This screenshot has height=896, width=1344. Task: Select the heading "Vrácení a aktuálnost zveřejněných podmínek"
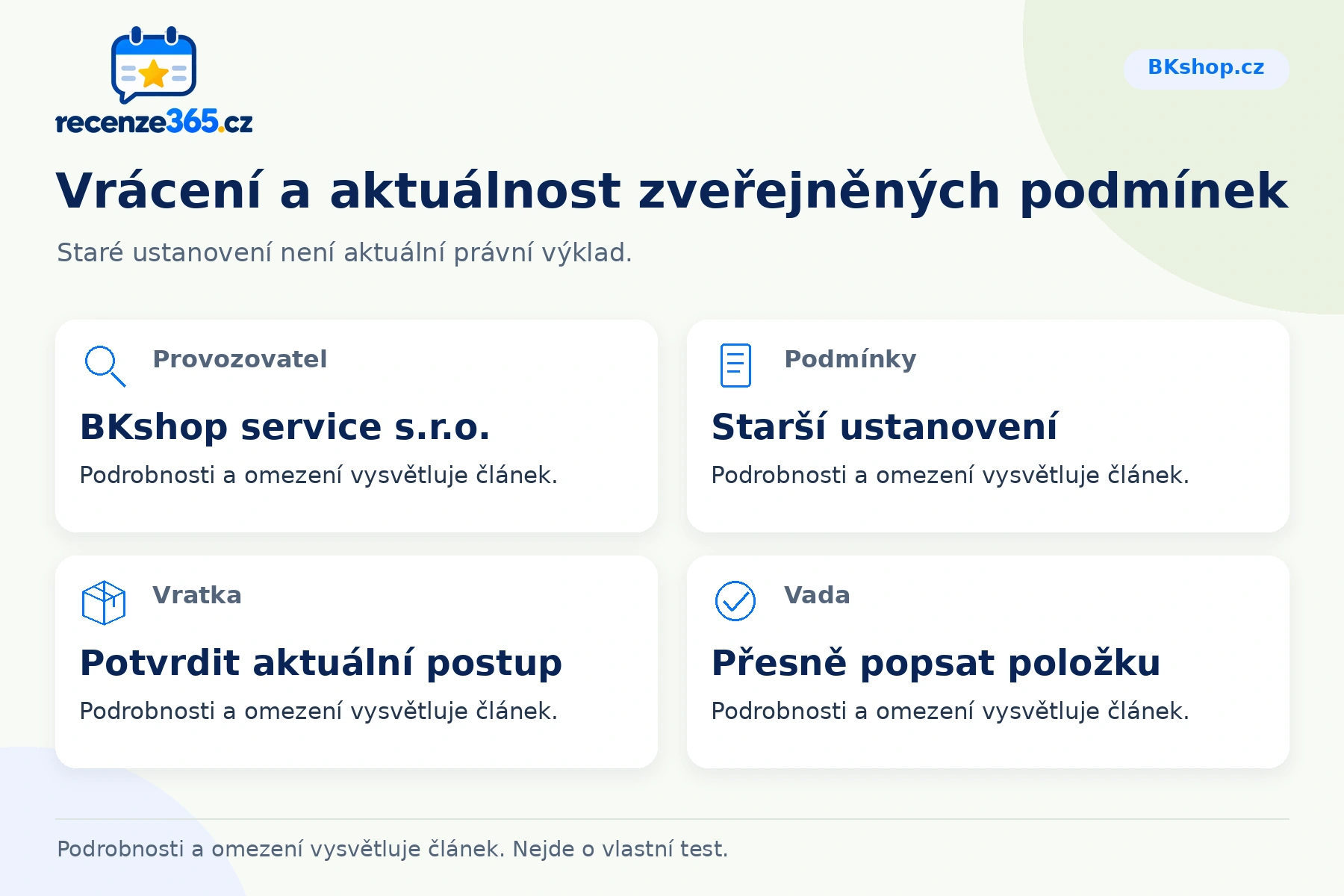pos(672,191)
